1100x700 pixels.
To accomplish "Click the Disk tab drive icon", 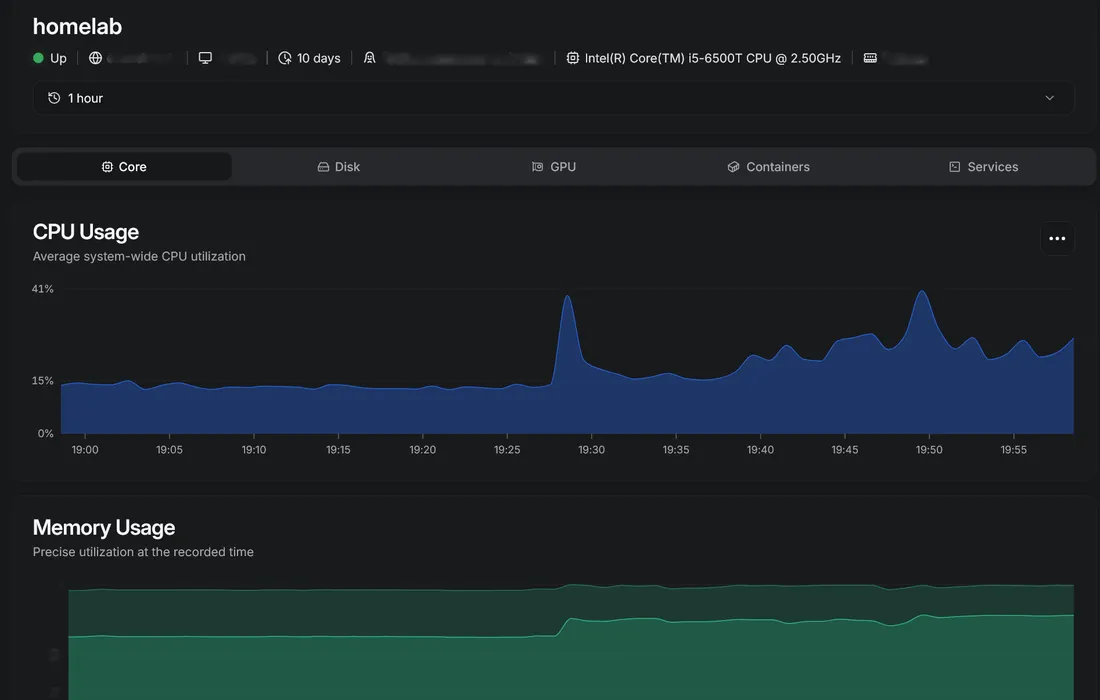I will [x=323, y=167].
